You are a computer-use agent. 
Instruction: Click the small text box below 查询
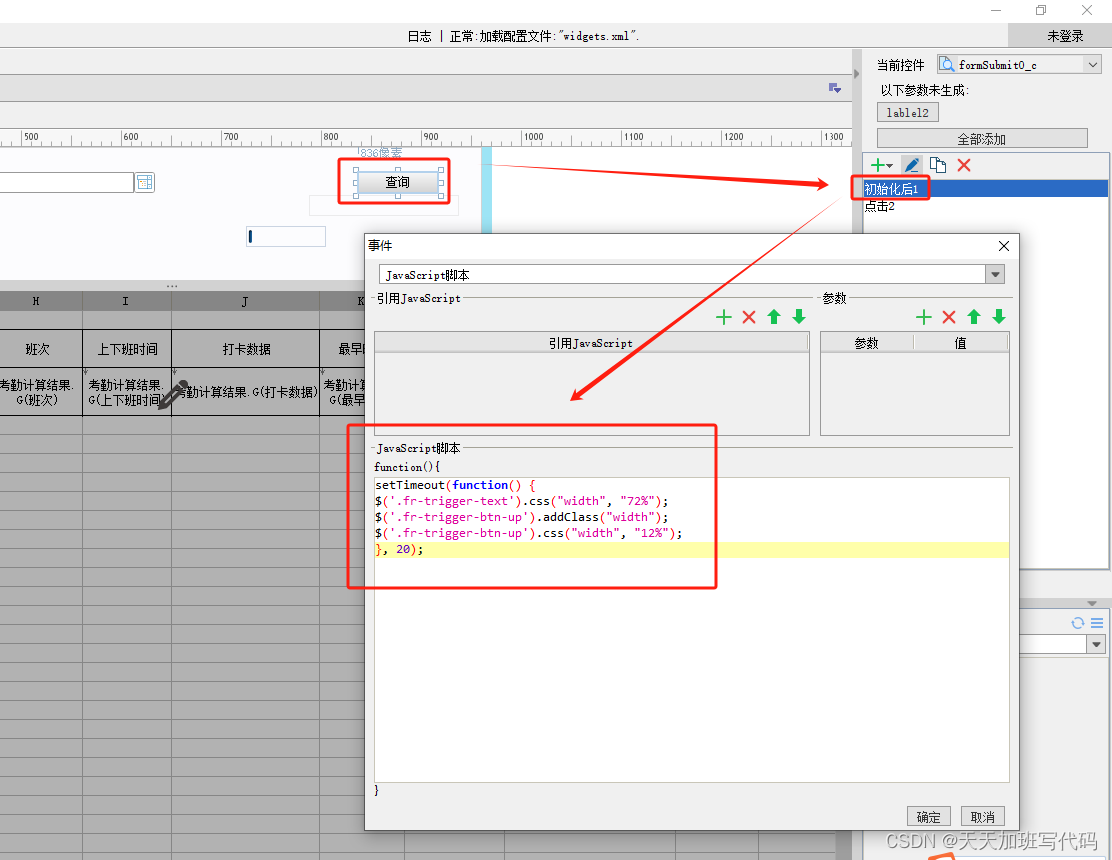click(286, 236)
